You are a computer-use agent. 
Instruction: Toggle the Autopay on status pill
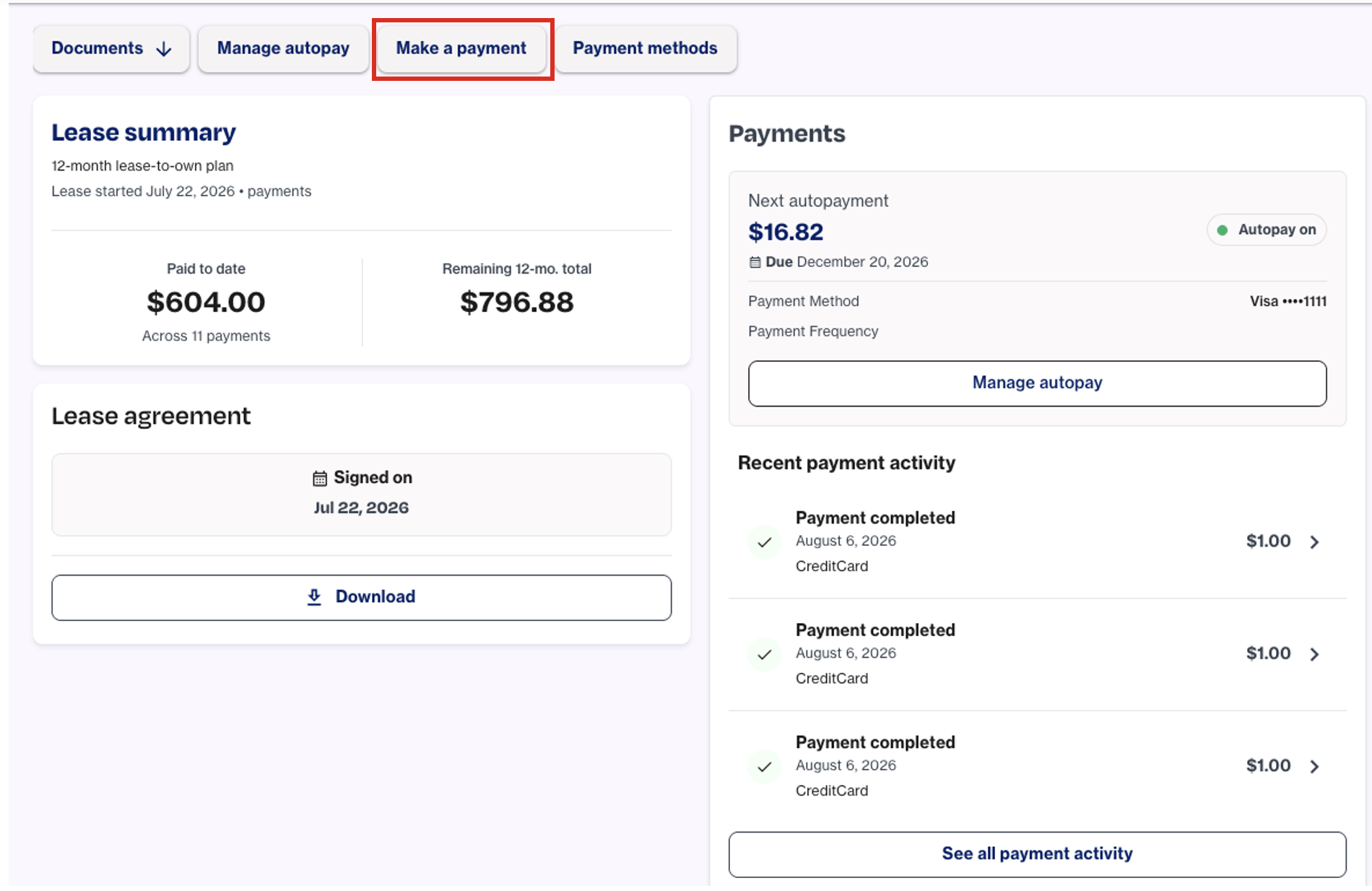tap(1267, 230)
